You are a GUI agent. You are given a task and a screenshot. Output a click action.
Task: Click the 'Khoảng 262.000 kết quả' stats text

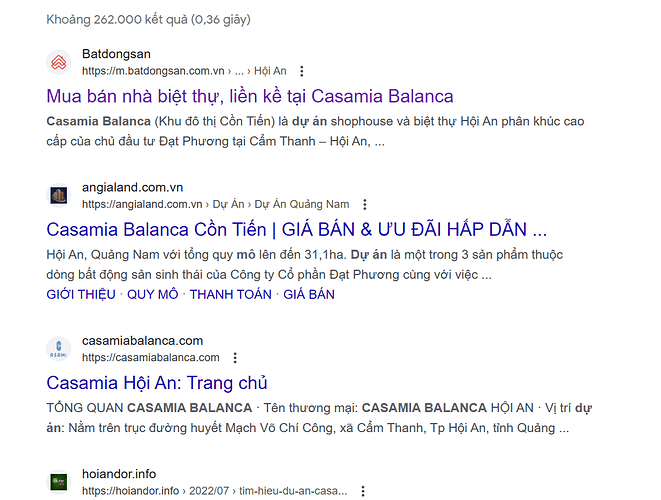click(148, 19)
